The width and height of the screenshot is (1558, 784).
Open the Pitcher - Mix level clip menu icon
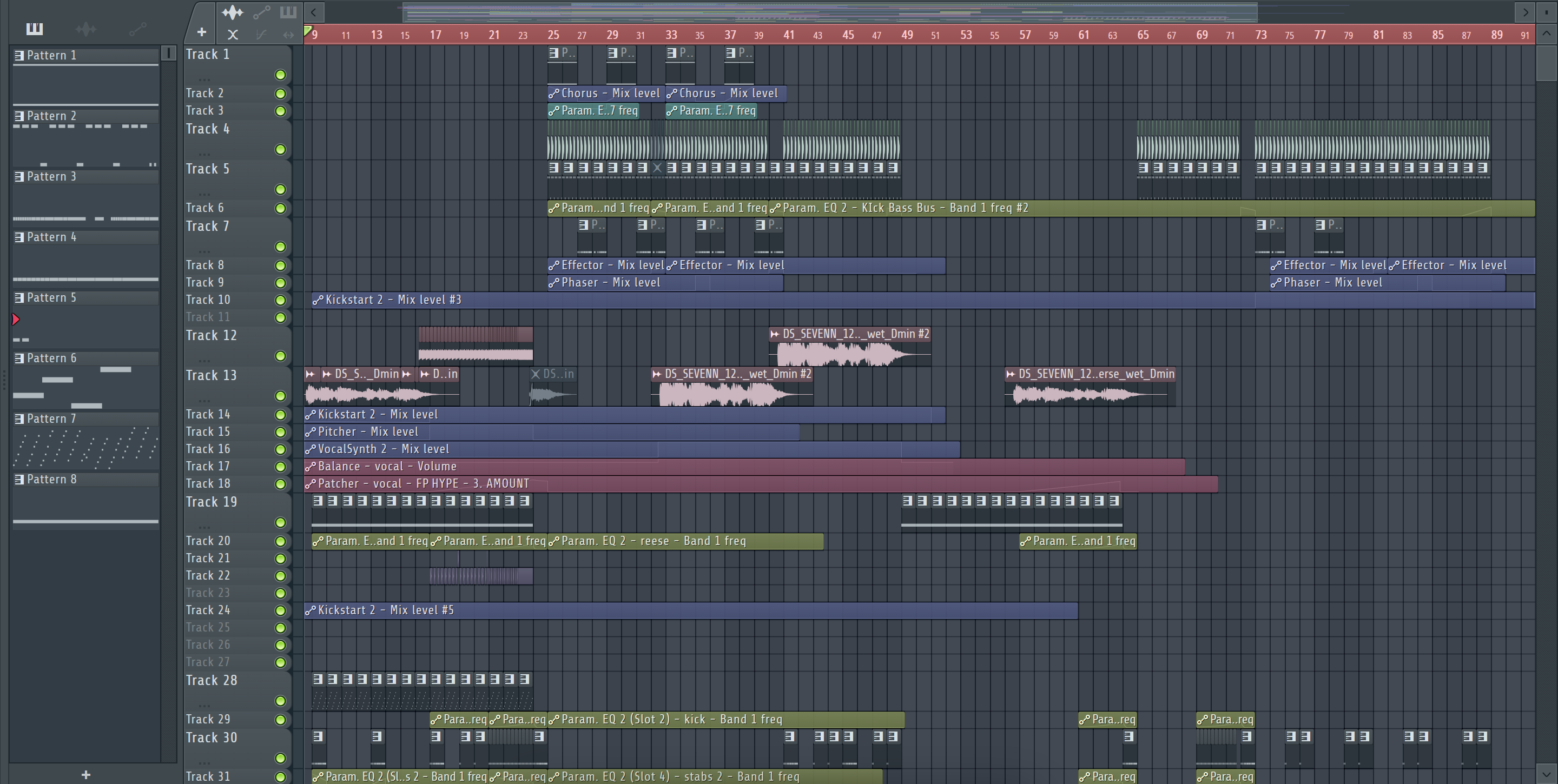click(x=311, y=431)
